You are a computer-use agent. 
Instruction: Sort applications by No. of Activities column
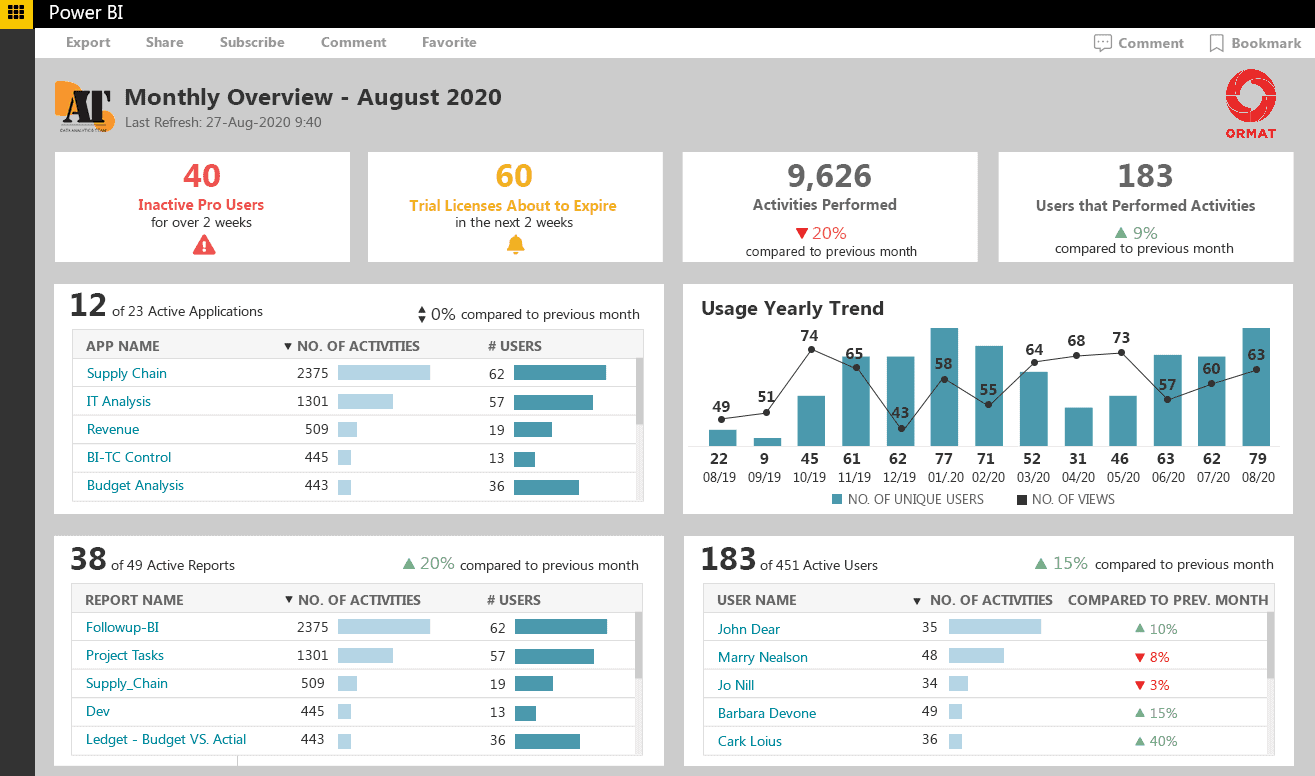coord(357,346)
